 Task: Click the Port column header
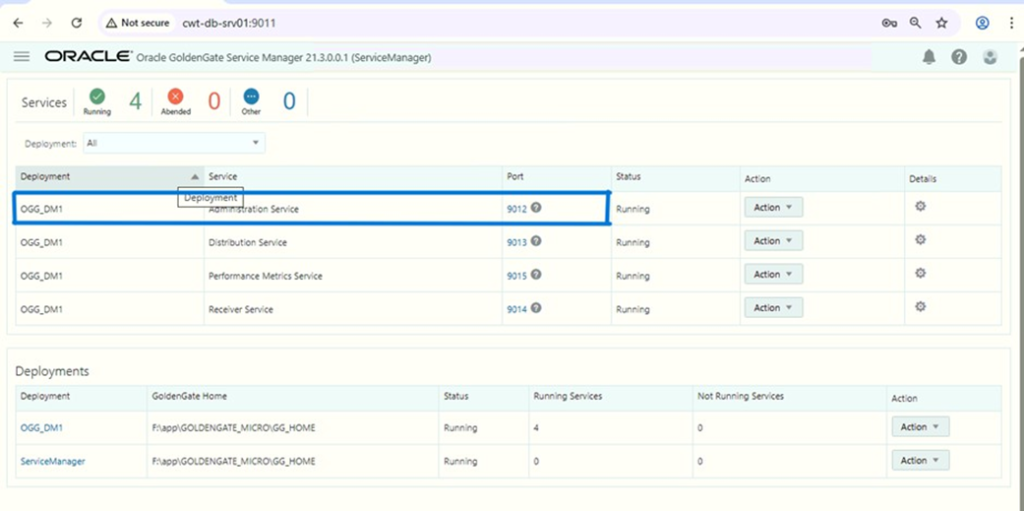click(556, 177)
